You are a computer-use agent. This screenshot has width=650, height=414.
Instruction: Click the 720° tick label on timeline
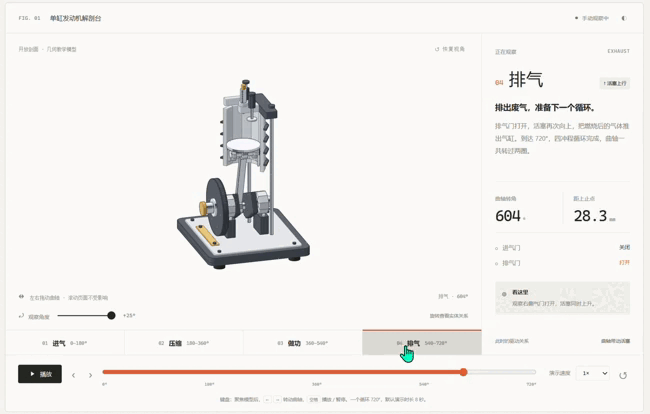(x=531, y=384)
